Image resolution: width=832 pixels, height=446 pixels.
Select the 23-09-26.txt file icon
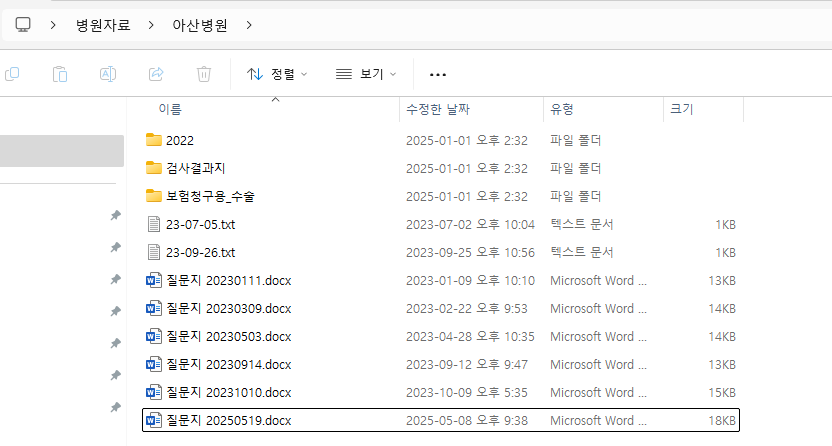pos(154,252)
